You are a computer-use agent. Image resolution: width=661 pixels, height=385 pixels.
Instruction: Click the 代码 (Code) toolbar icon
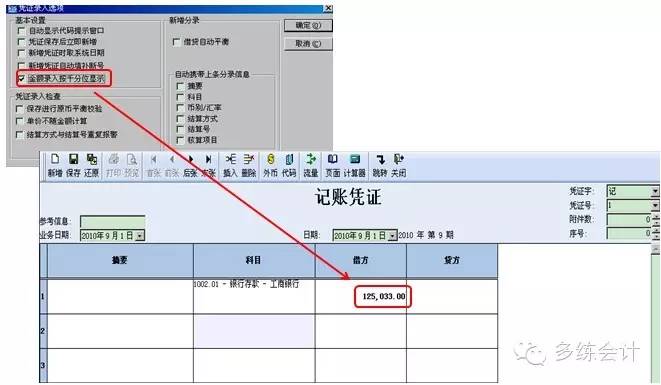click(x=289, y=165)
